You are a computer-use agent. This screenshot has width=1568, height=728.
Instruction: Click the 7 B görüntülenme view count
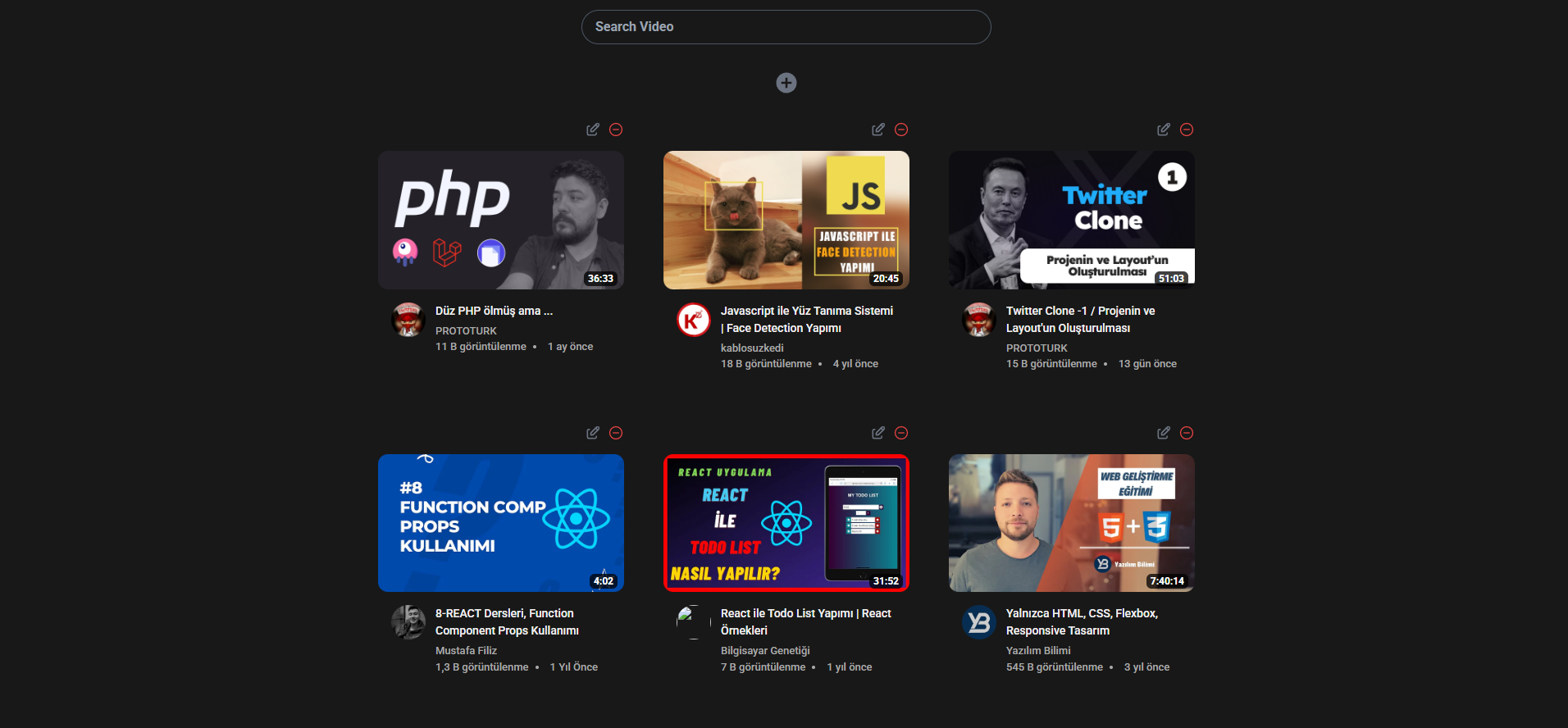pyautogui.click(x=763, y=667)
